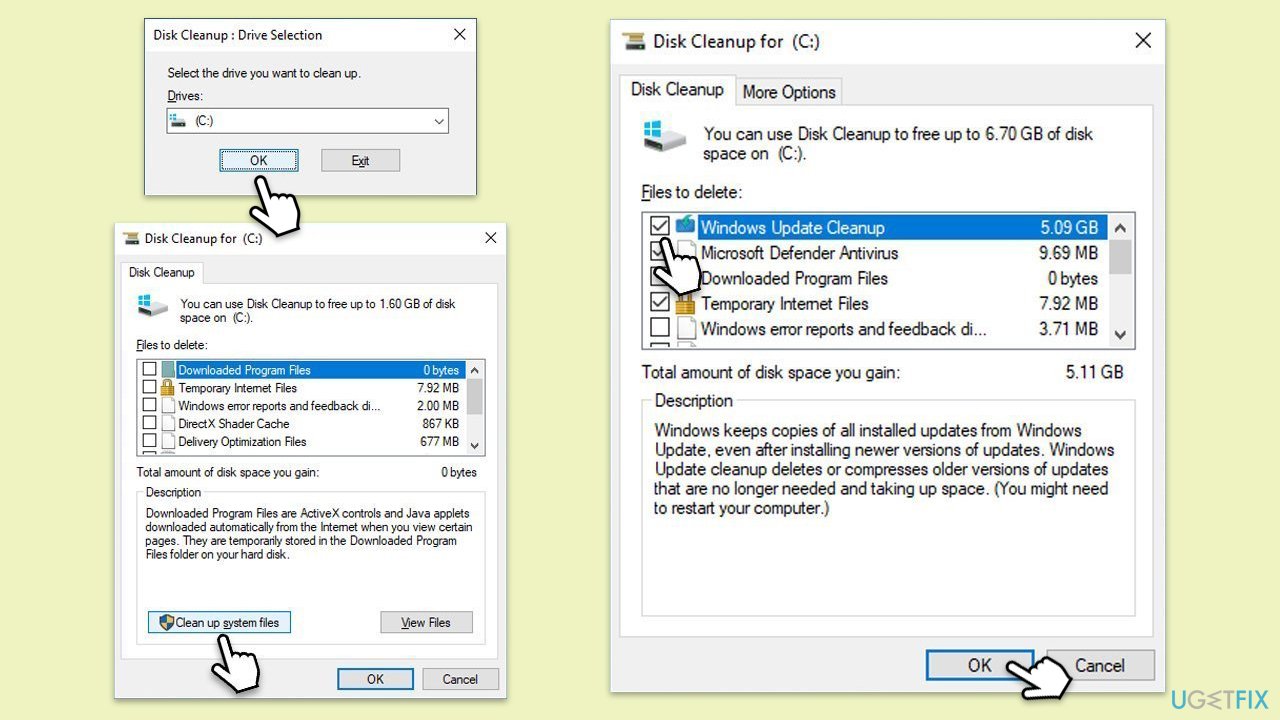
Task: Click scrollbar thumb in small window file list
Action: (x=475, y=397)
